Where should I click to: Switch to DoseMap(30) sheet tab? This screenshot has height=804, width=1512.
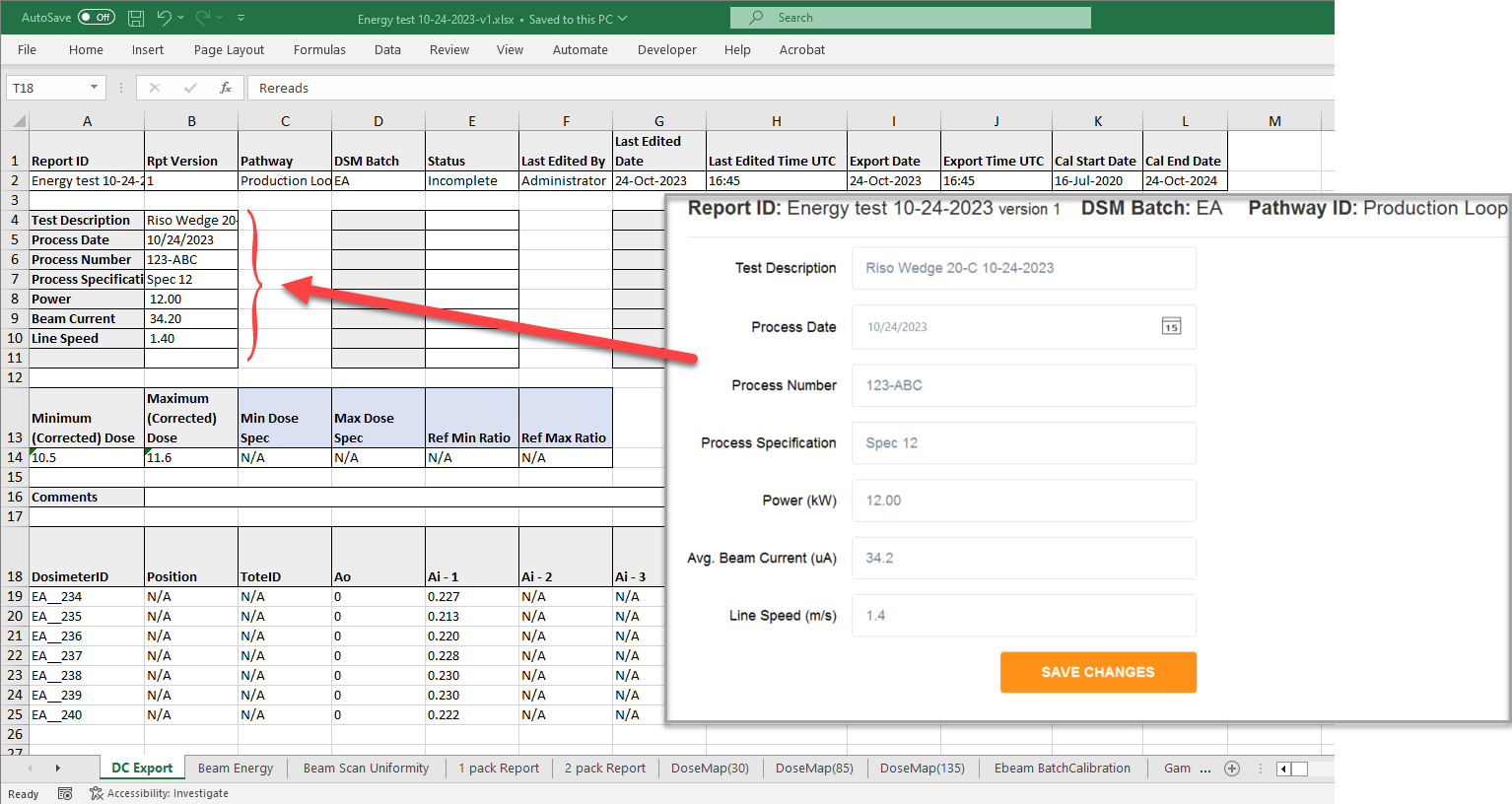[x=710, y=769]
